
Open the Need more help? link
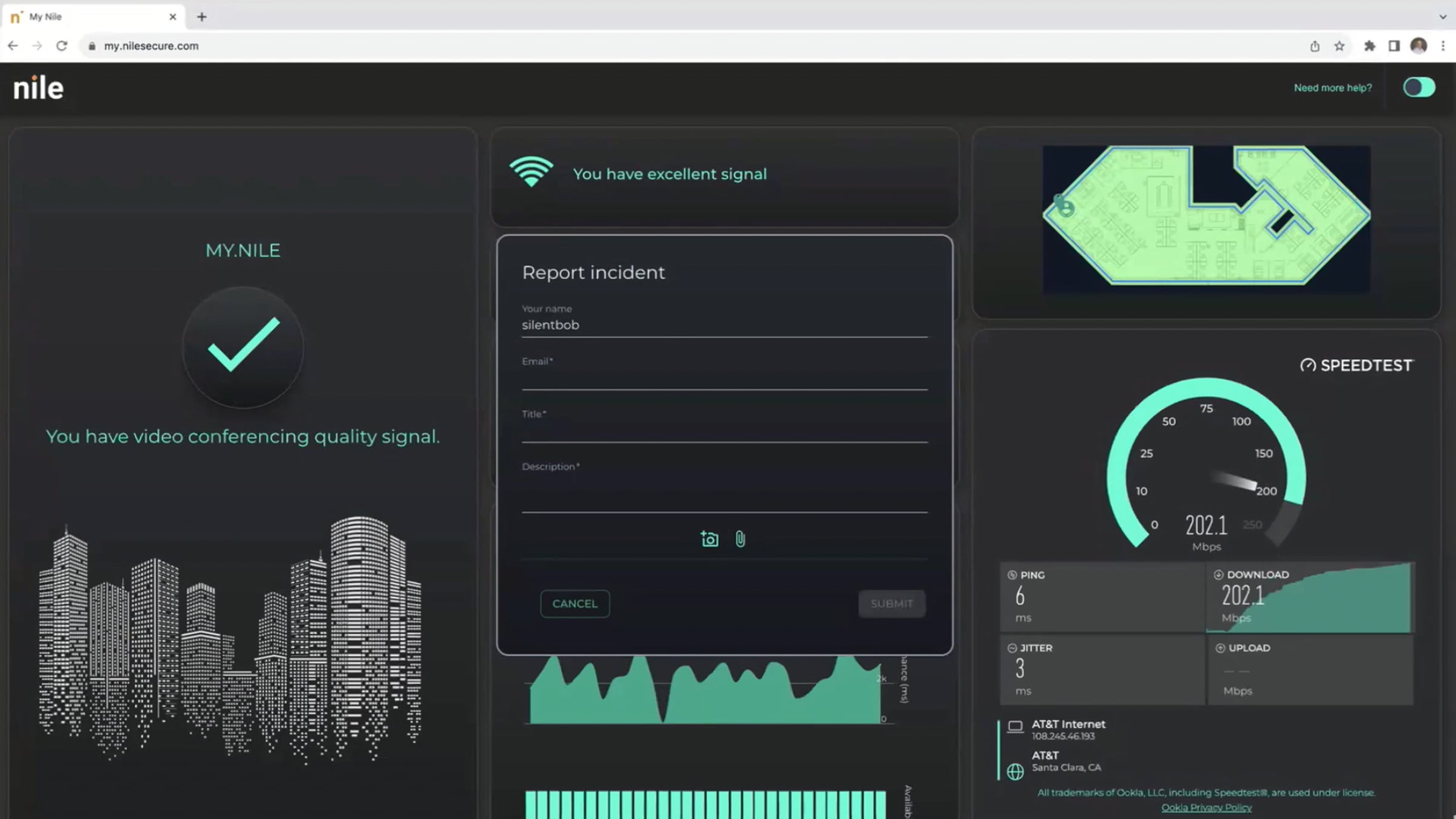pyautogui.click(x=1332, y=88)
